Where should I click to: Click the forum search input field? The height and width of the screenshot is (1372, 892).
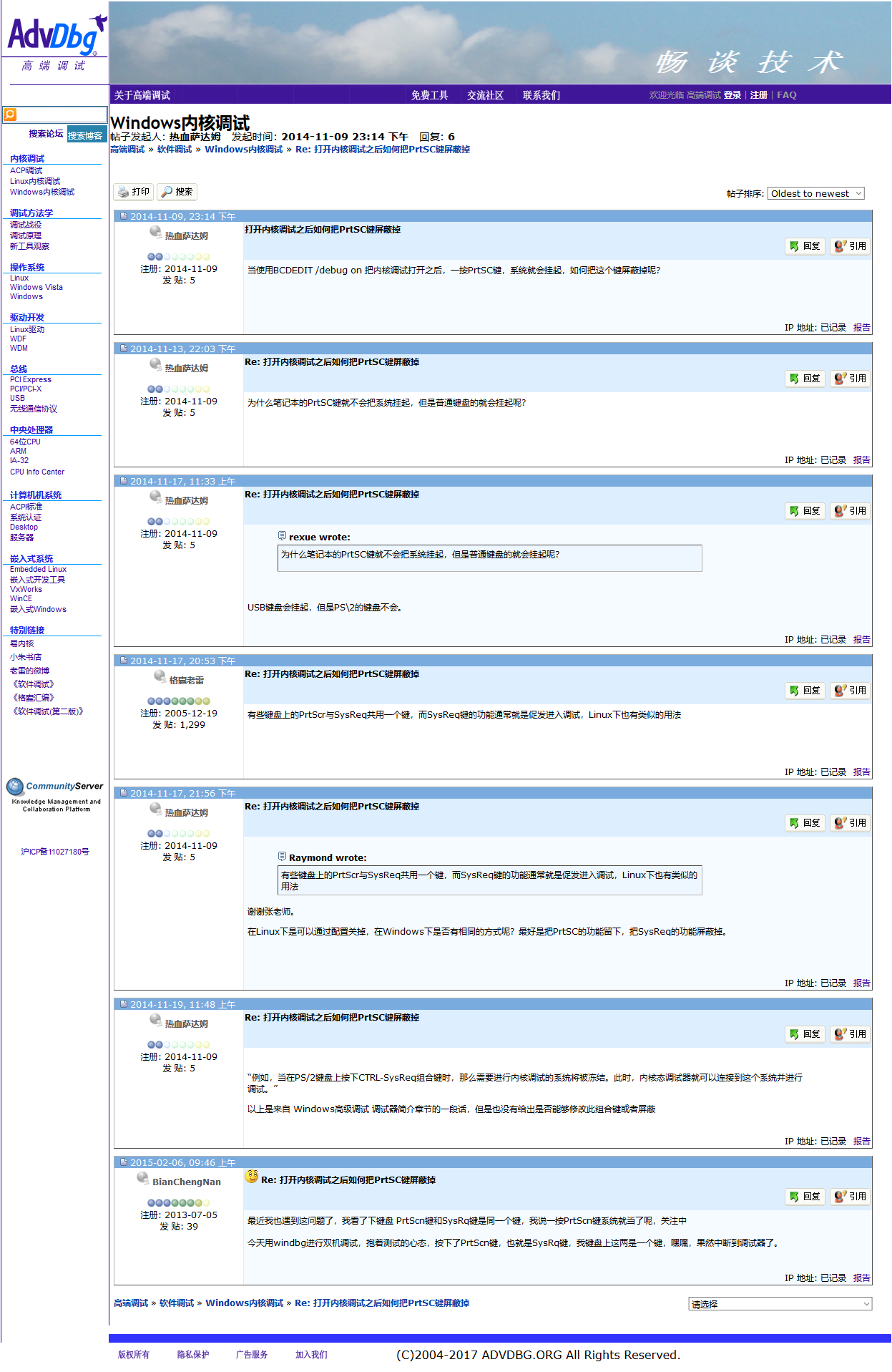click(x=62, y=115)
